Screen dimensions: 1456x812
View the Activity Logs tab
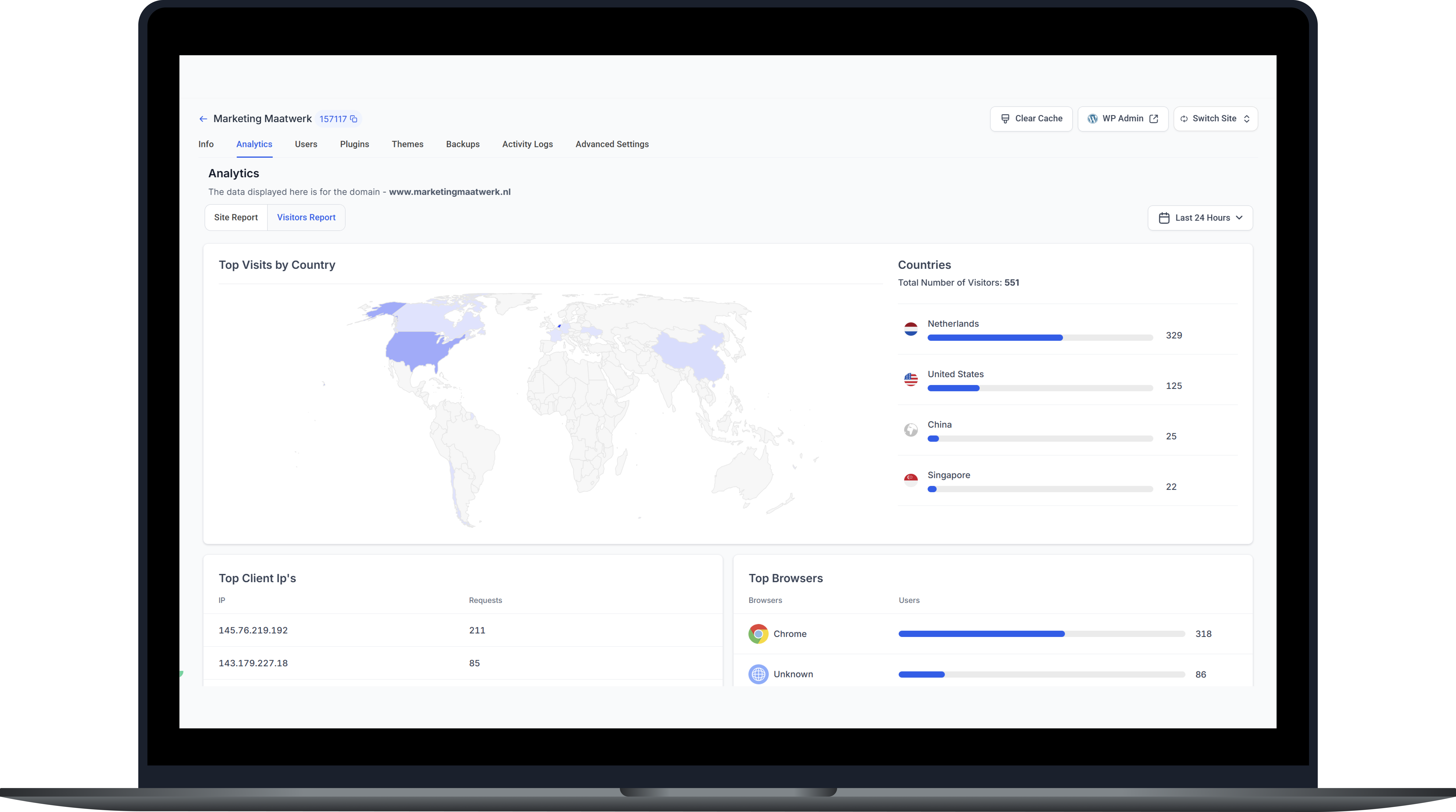[527, 144]
